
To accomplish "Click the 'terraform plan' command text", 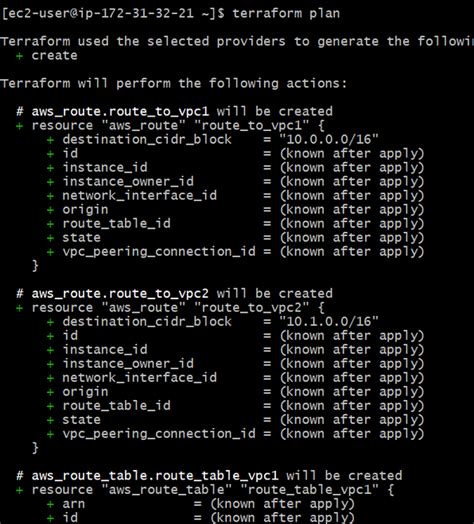I will click(286, 14).
